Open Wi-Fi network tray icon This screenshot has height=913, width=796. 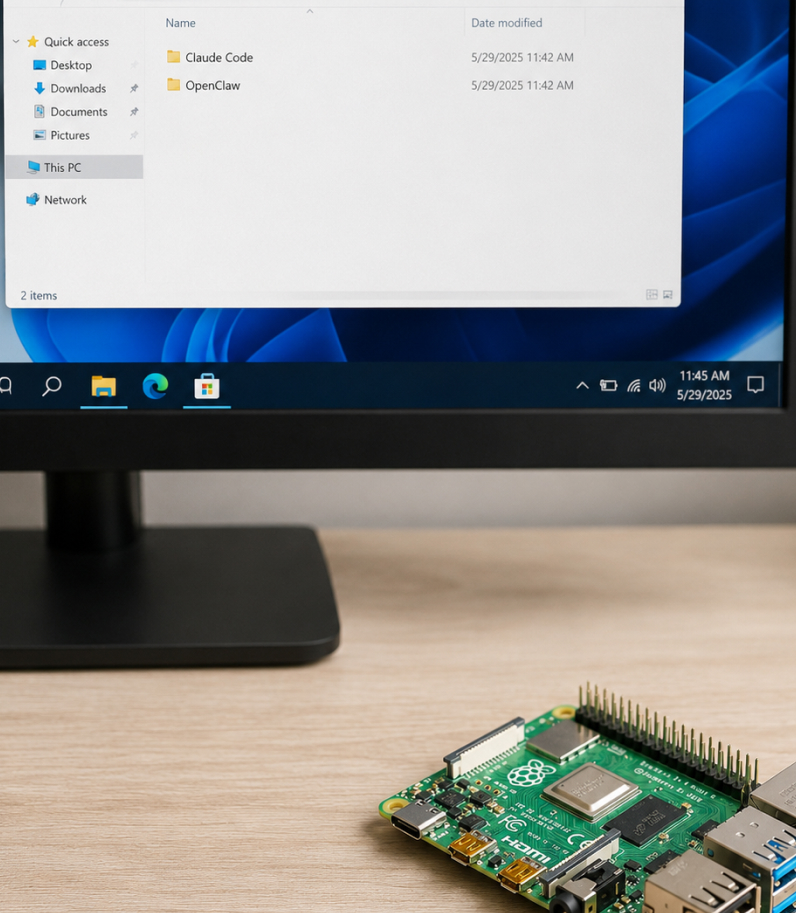634,385
